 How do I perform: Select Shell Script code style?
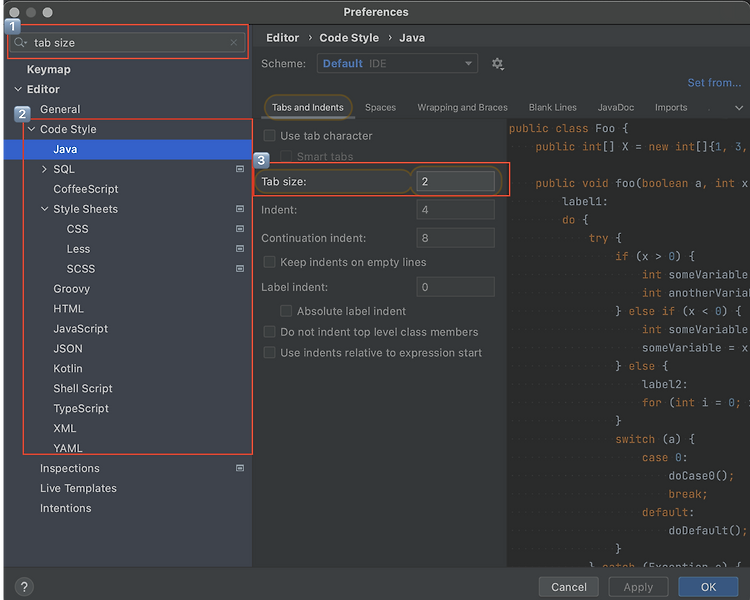click(x=83, y=389)
